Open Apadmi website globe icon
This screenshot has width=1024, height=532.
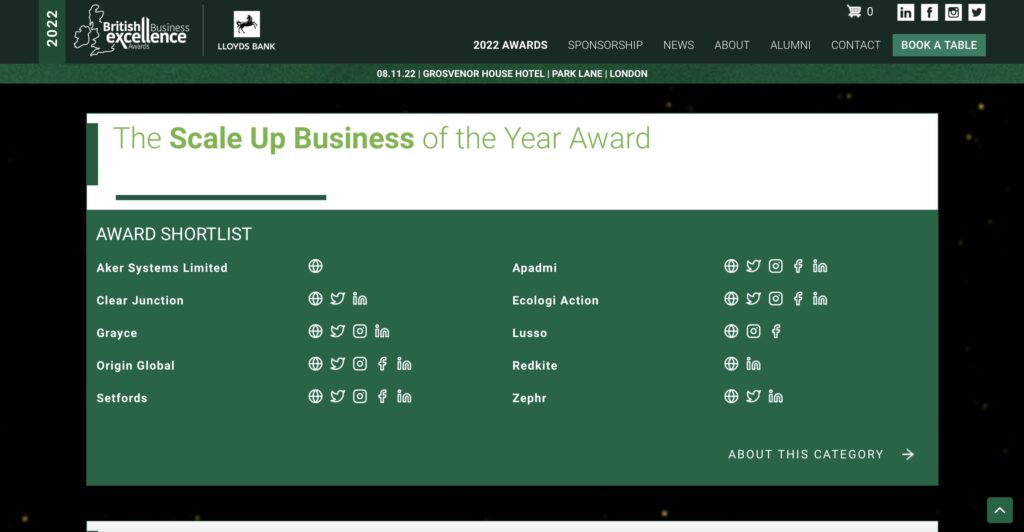(x=731, y=266)
